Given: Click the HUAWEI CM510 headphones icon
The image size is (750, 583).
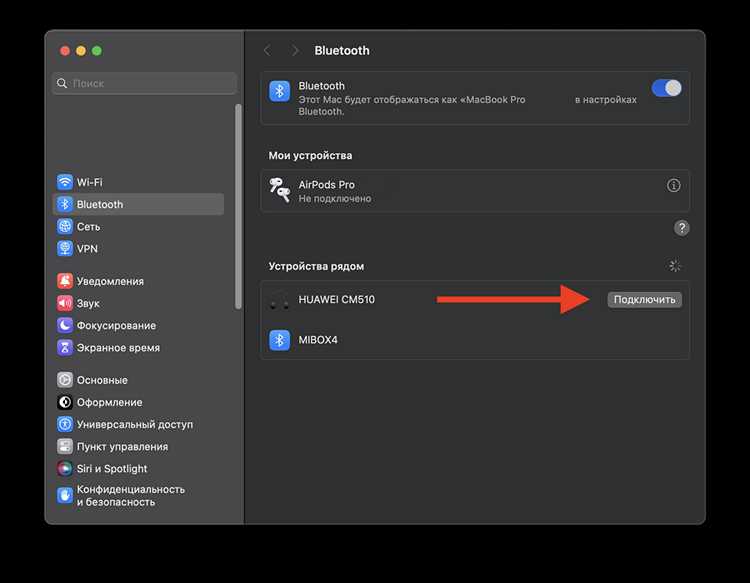Looking at the screenshot, I should [x=279, y=300].
